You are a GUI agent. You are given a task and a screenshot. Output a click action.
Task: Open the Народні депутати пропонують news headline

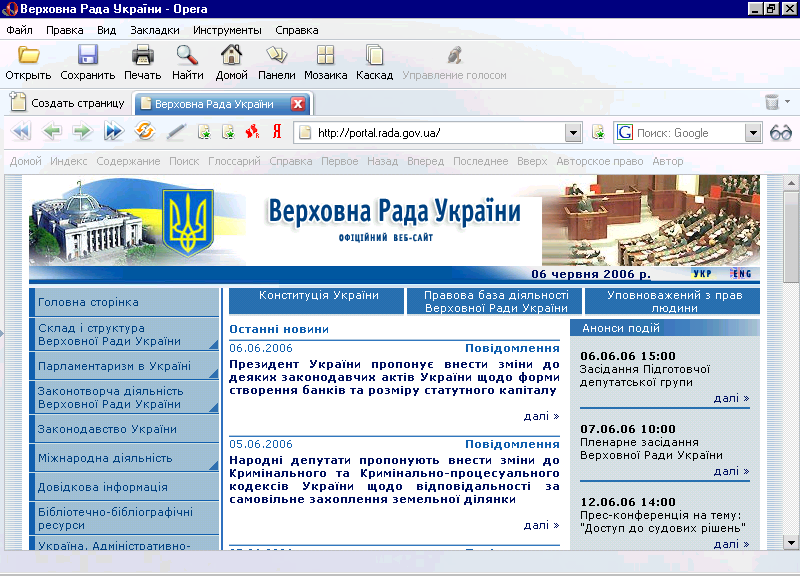[394, 480]
